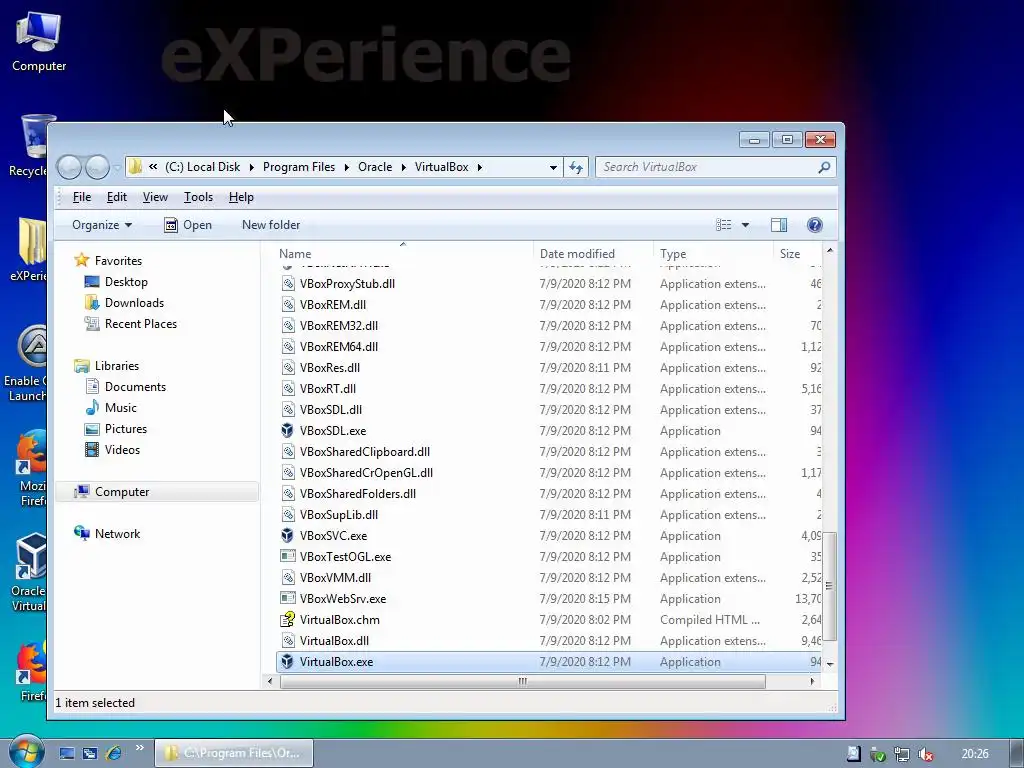Expand the arrow after VirtualBox in address bar

479,167
